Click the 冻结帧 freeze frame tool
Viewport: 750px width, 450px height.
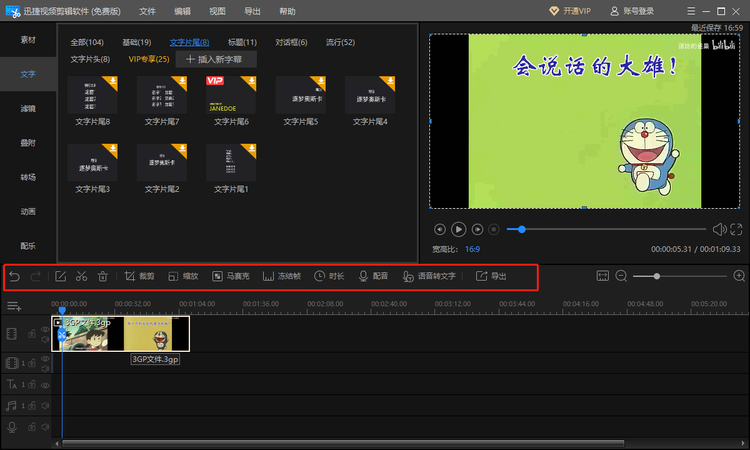[x=282, y=276]
